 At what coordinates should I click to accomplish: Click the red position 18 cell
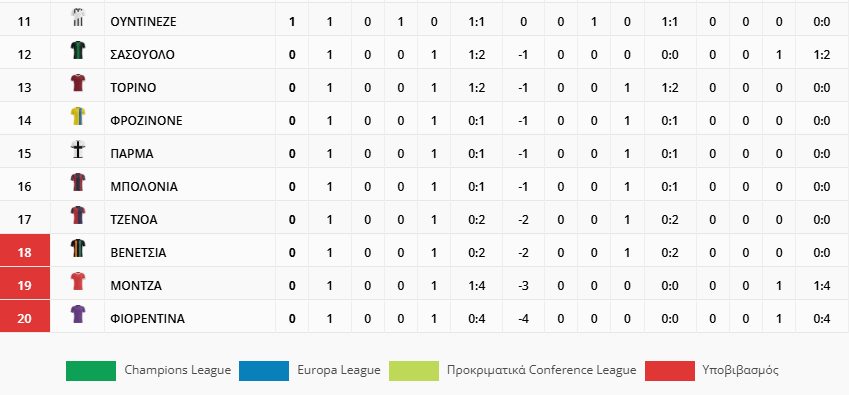[25, 251]
